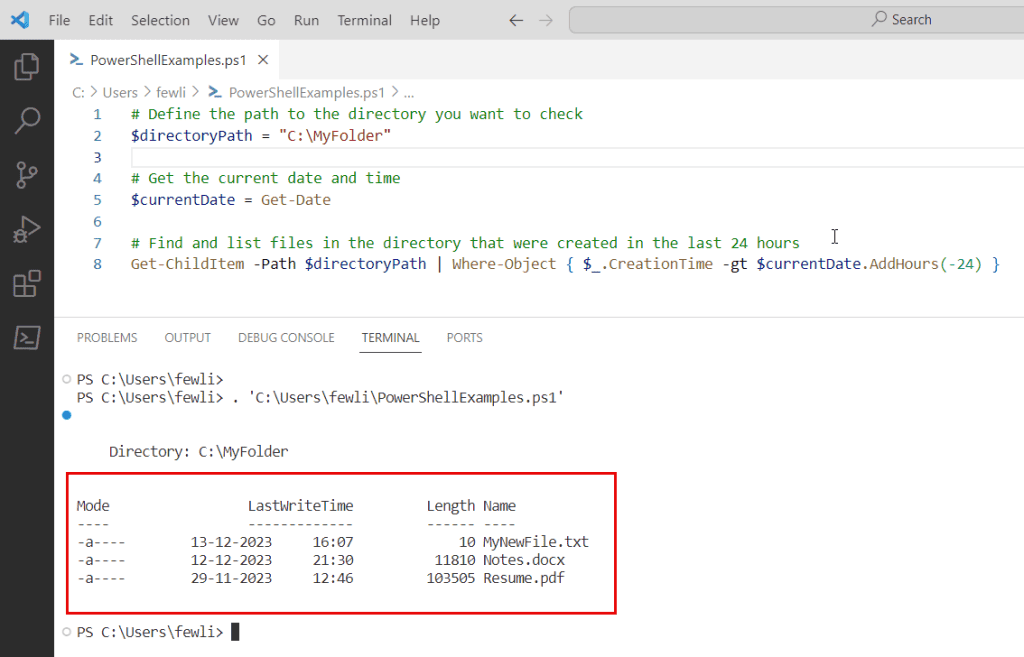Viewport: 1024px width, 657px height.
Task: Open the Go menu
Action: pos(266,20)
